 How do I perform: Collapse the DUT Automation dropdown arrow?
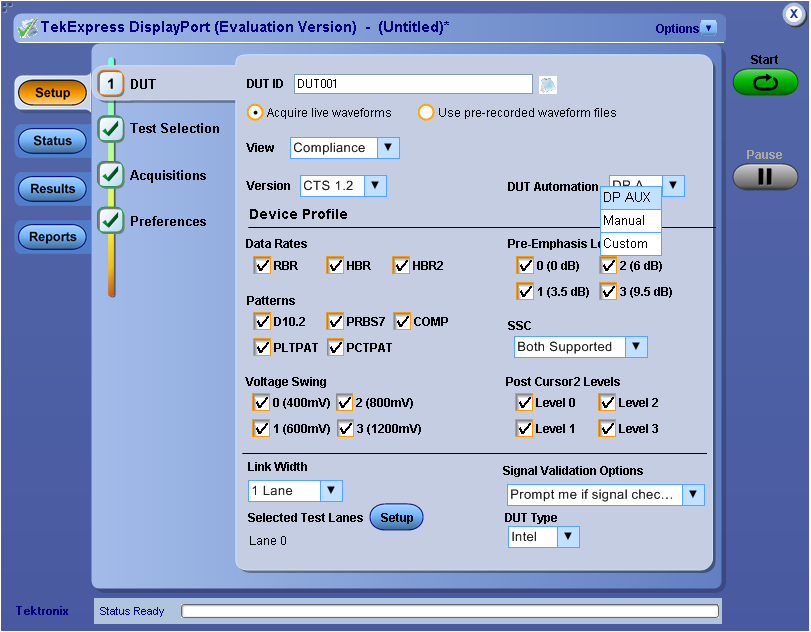673,185
